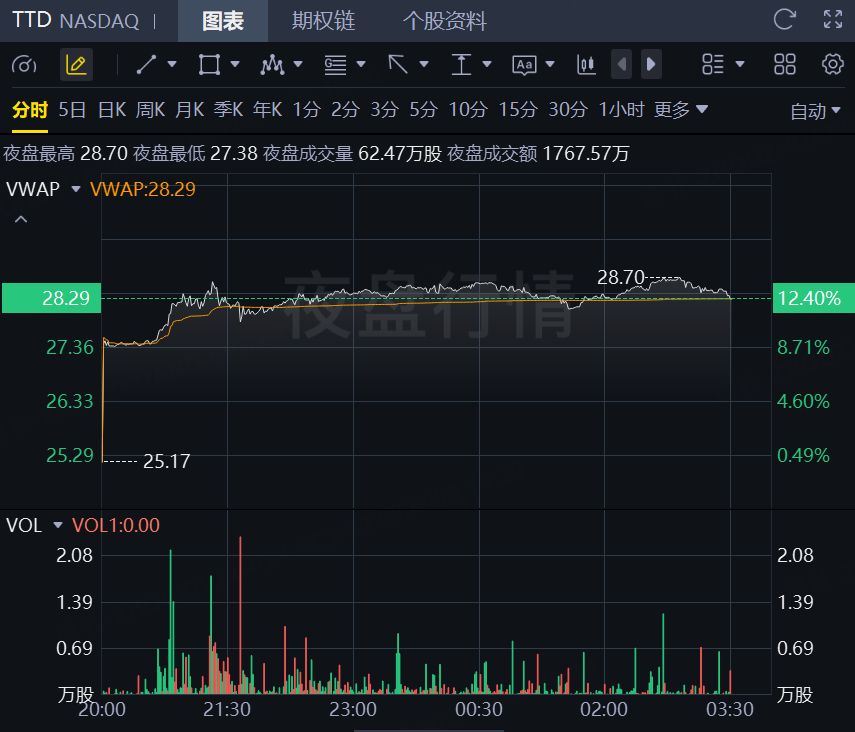
Task: Click the previous left arrow button
Action: point(622,64)
